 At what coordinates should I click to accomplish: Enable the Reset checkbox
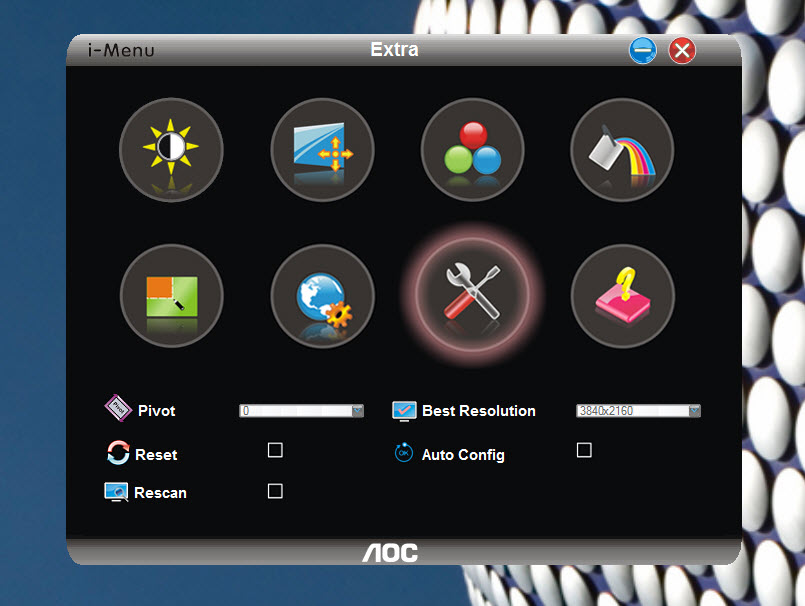(275, 450)
